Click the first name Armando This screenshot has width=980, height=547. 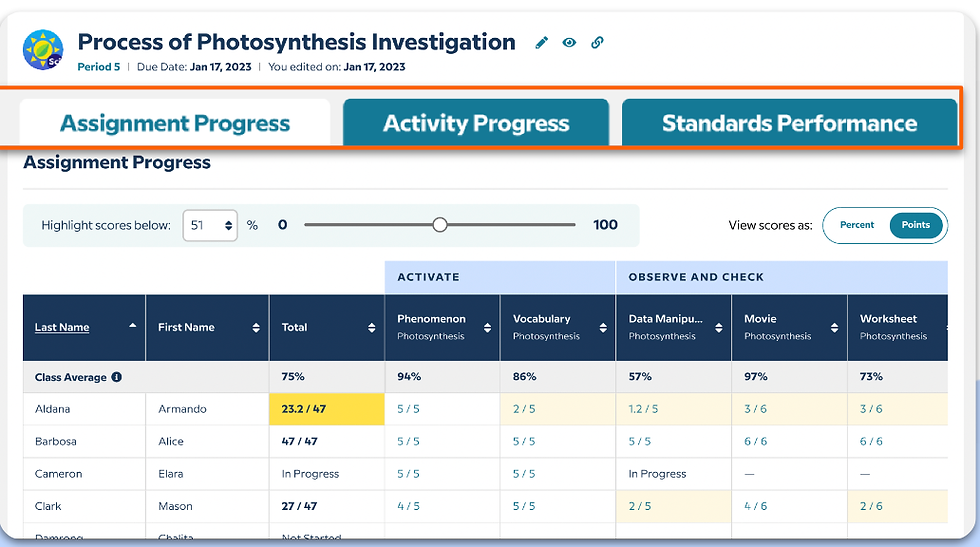point(182,409)
